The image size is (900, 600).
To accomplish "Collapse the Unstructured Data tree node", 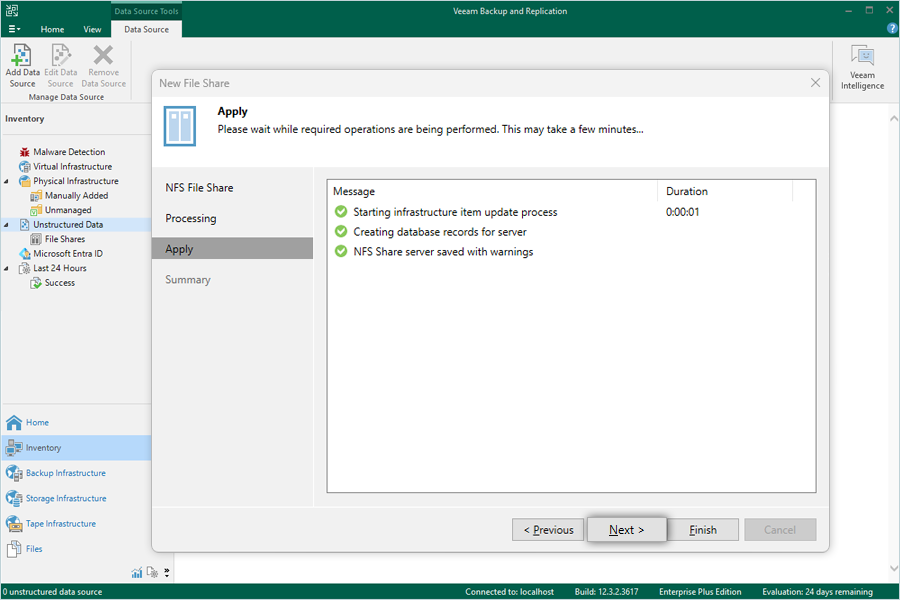I will tap(6, 225).
